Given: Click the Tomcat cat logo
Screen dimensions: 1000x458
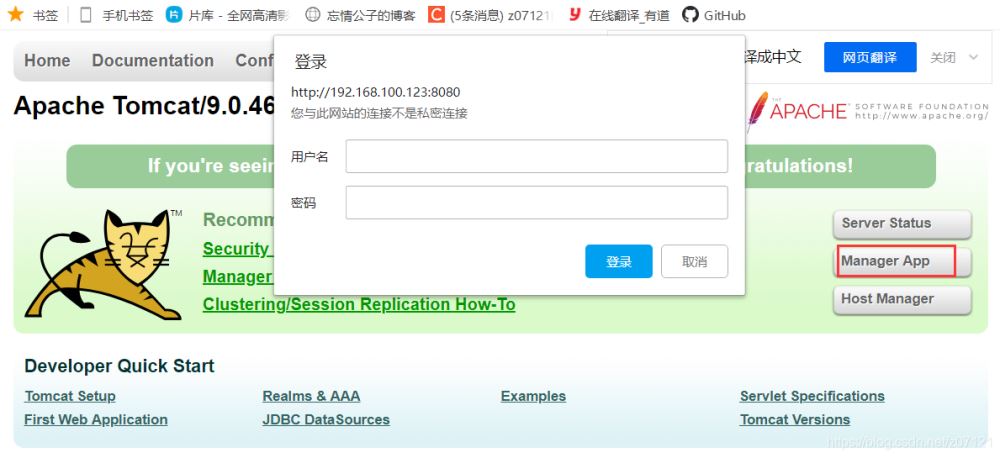Looking at the screenshot, I should [x=103, y=265].
